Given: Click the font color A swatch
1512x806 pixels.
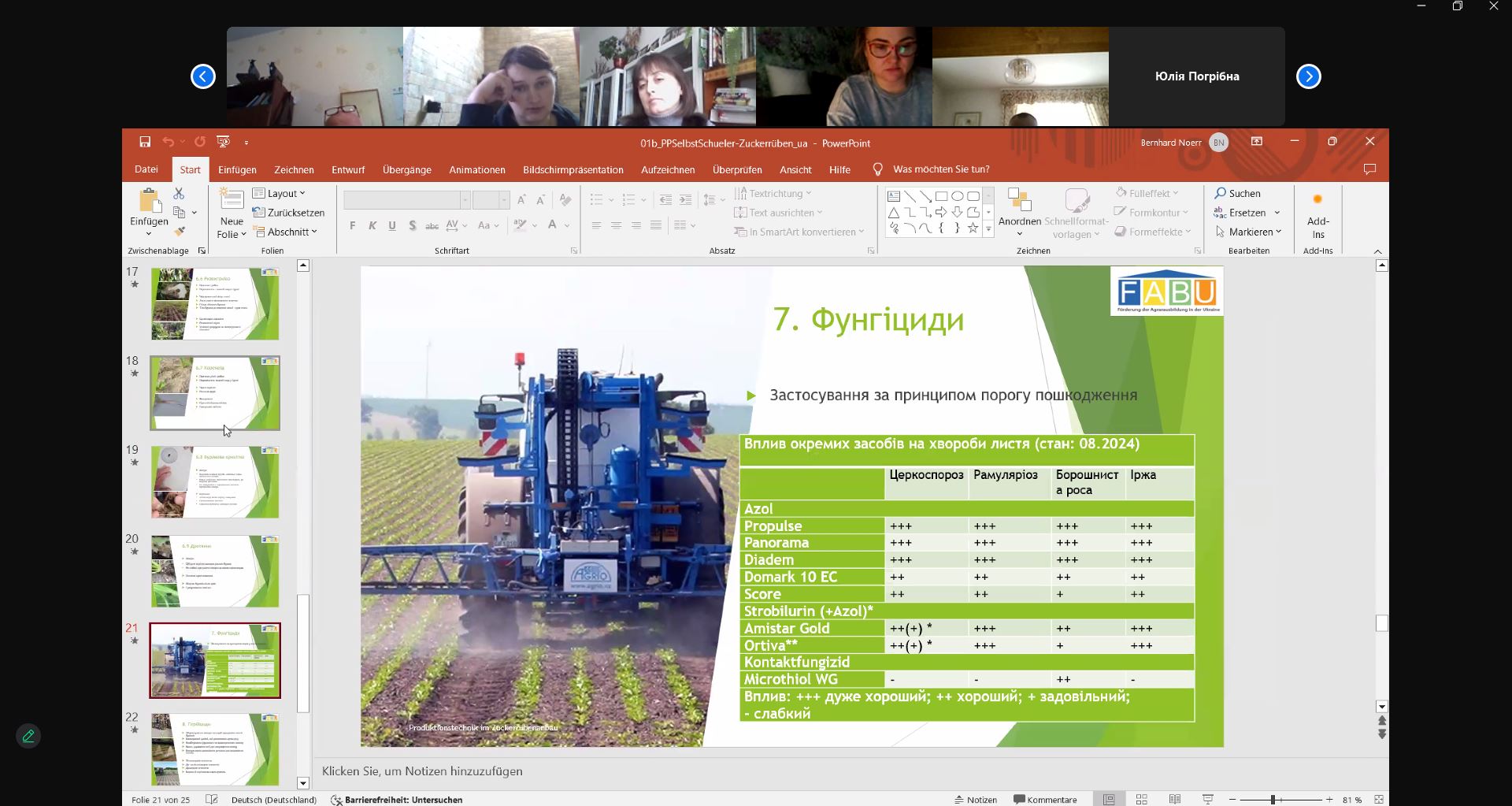Looking at the screenshot, I should pos(553,225).
